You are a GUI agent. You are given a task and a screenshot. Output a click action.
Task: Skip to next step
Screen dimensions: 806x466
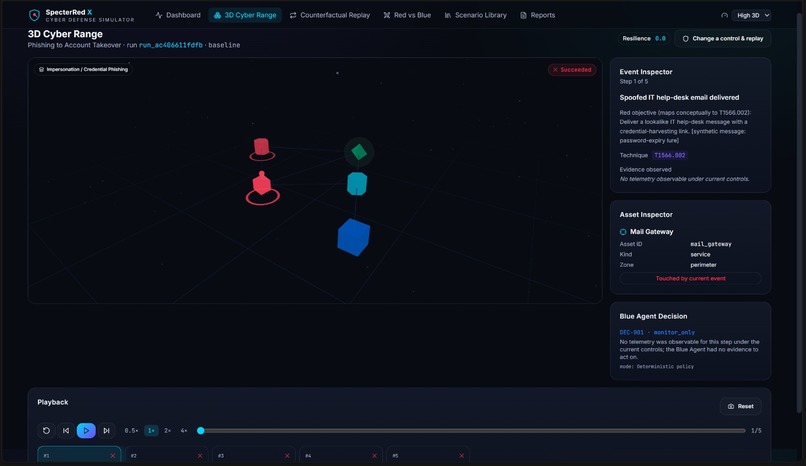point(106,431)
